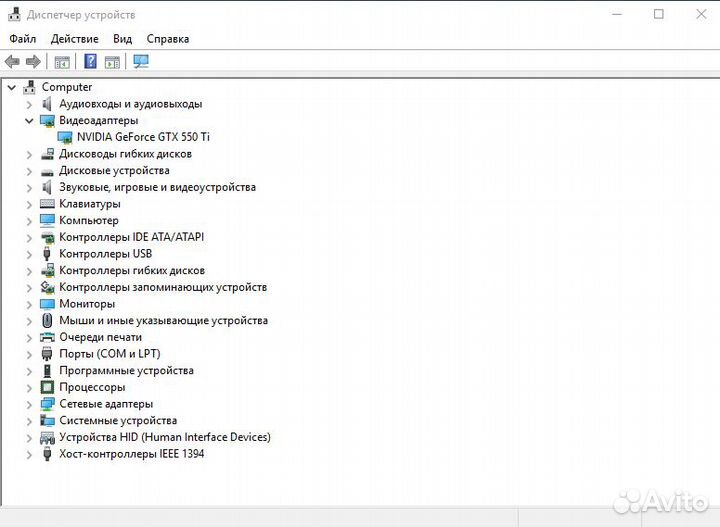Select Контроллеры гибких дисков label
This screenshot has width=720, height=527.
pos(132,270)
